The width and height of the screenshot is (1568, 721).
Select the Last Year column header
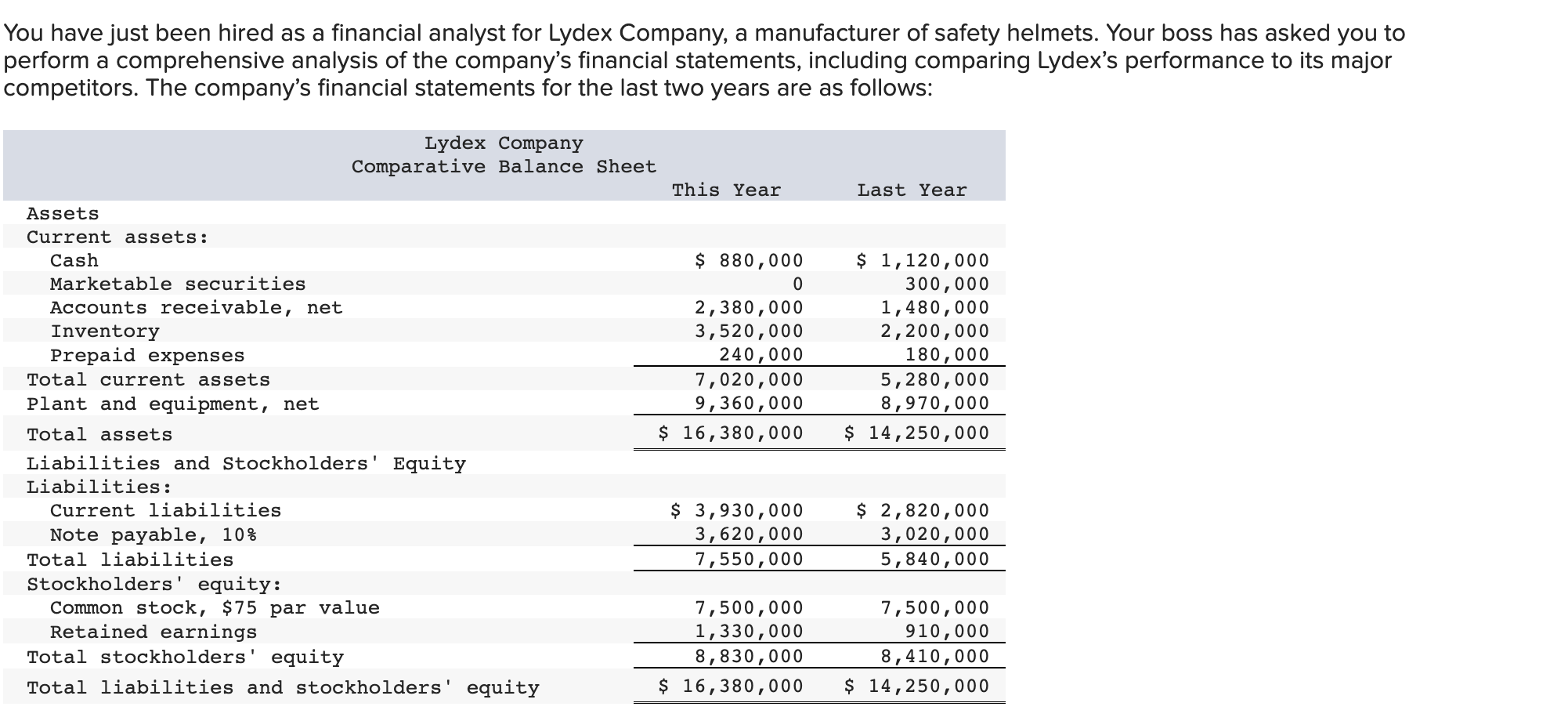click(911, 189)
